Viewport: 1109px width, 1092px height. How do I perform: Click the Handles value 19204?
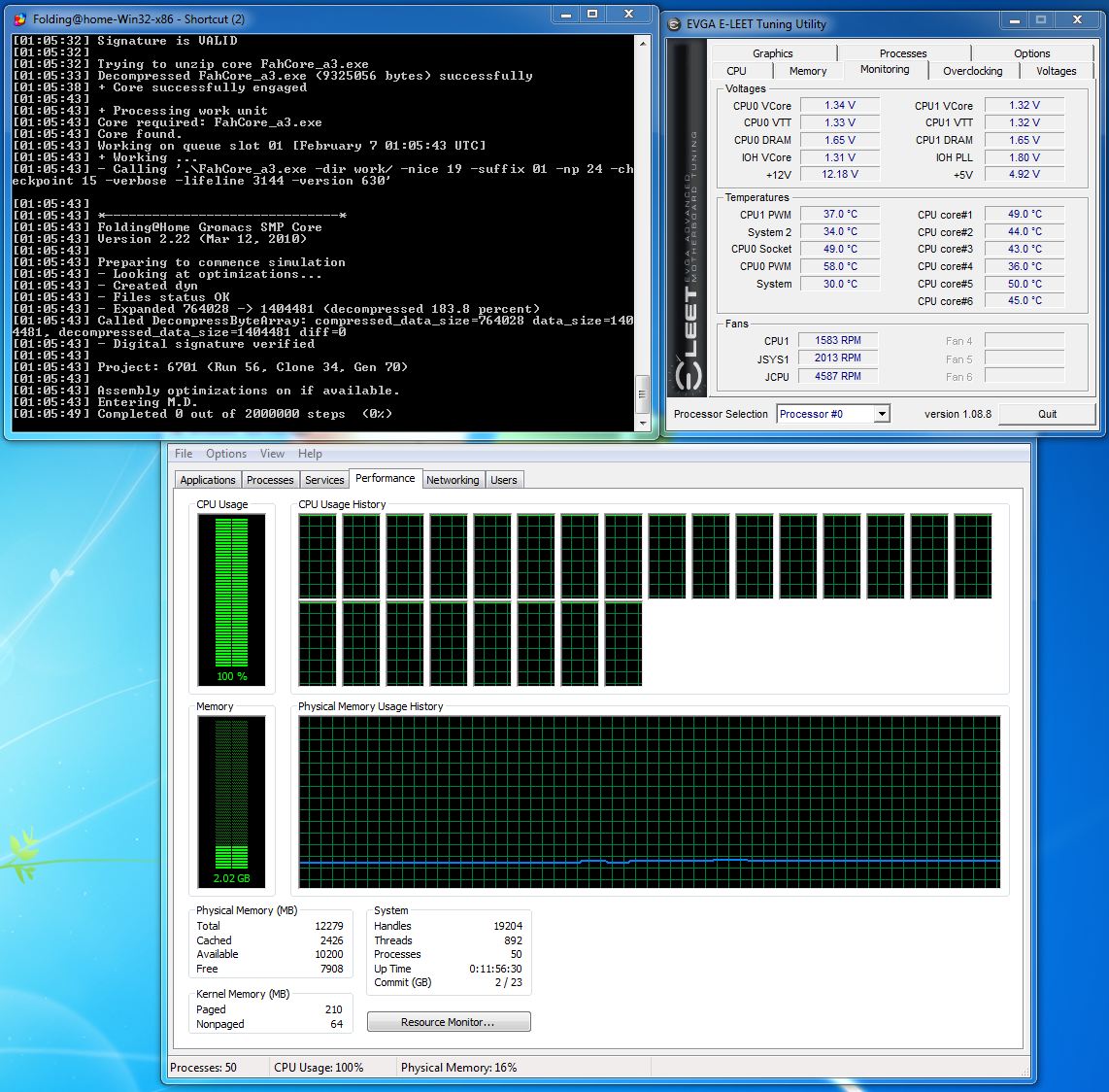508,926
